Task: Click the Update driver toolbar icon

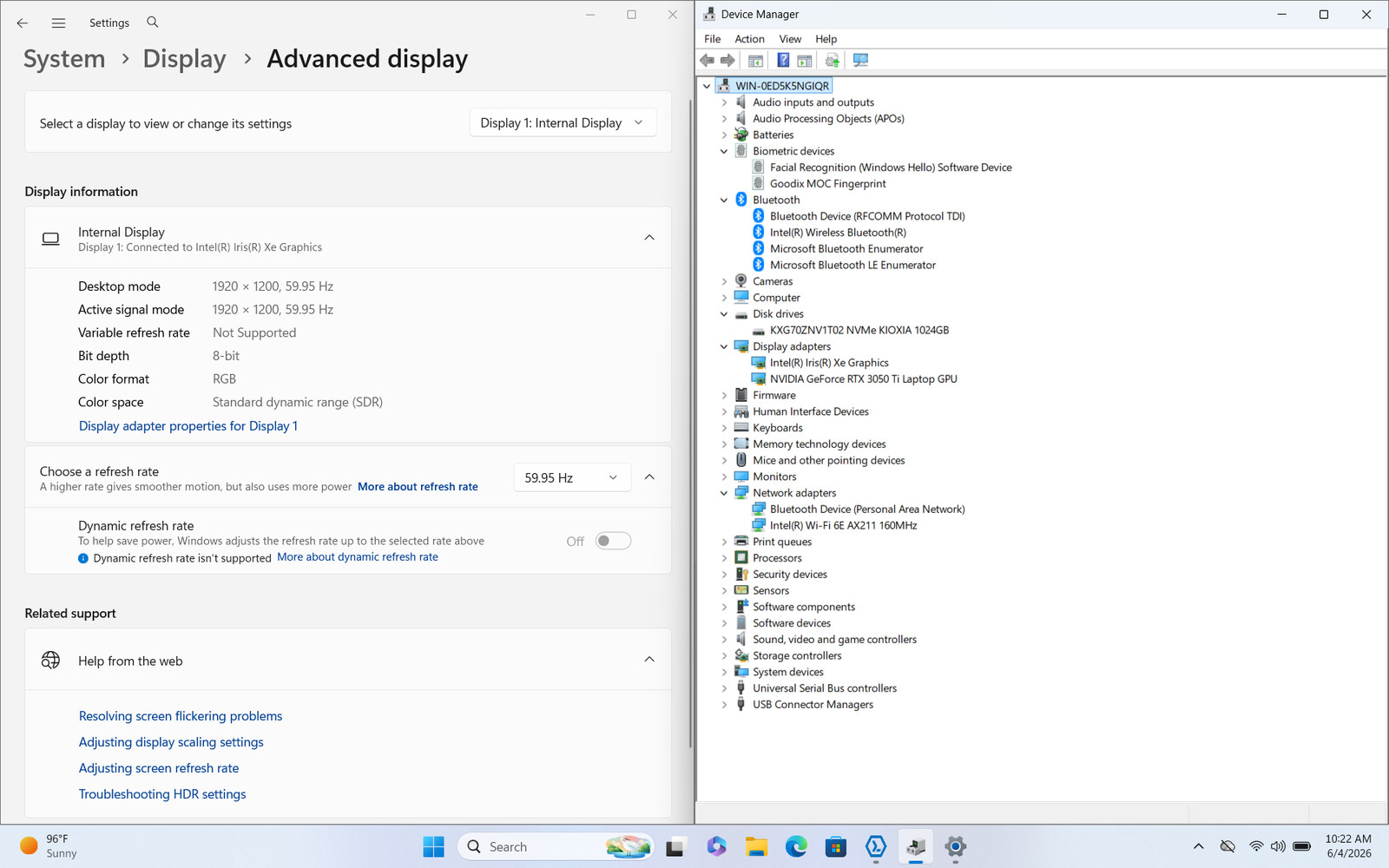Action: point(832,60)
